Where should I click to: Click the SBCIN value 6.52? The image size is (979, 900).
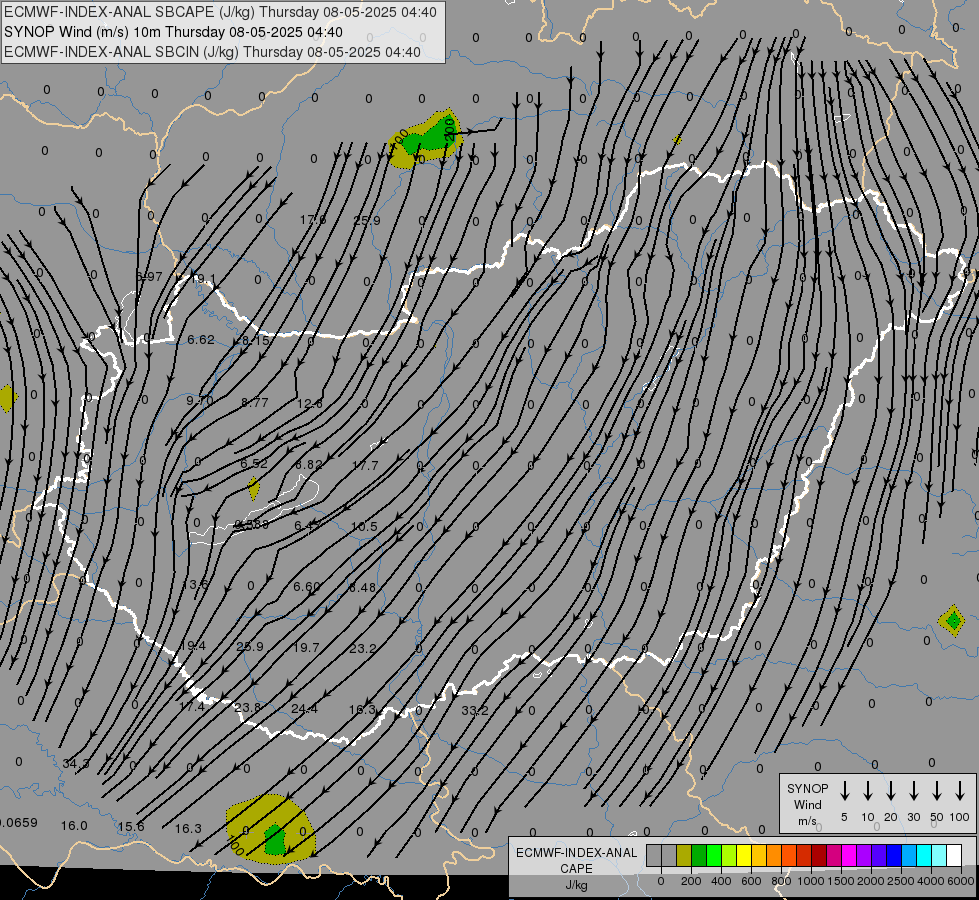[254, 463]
